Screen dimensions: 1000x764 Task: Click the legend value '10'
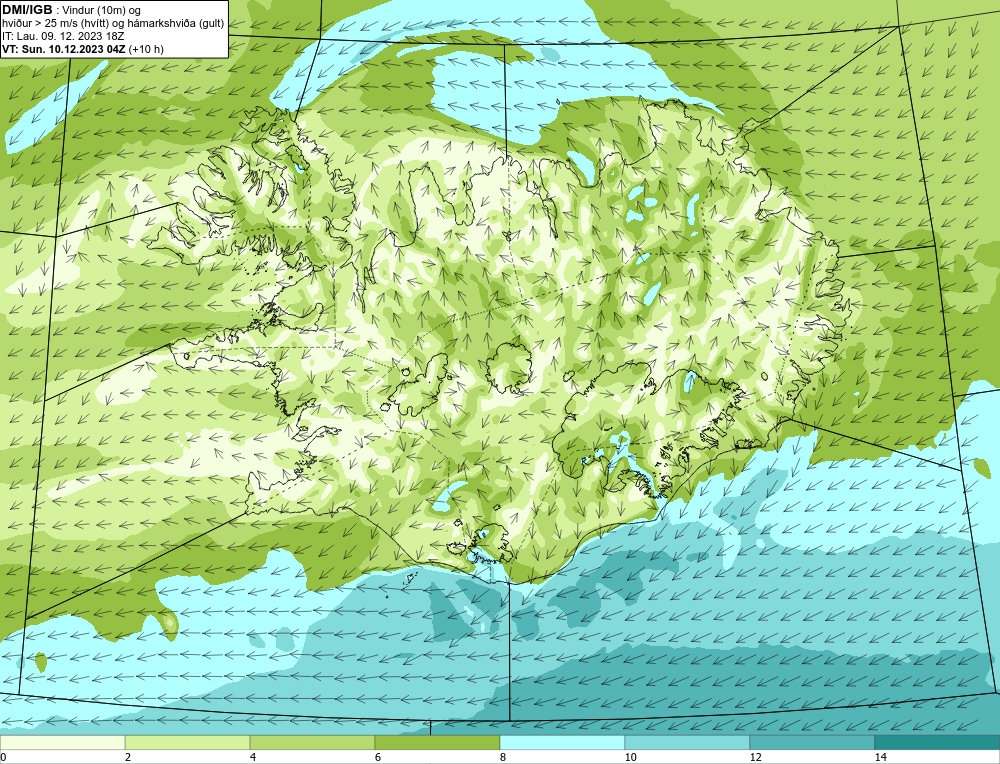pos(630,757)
